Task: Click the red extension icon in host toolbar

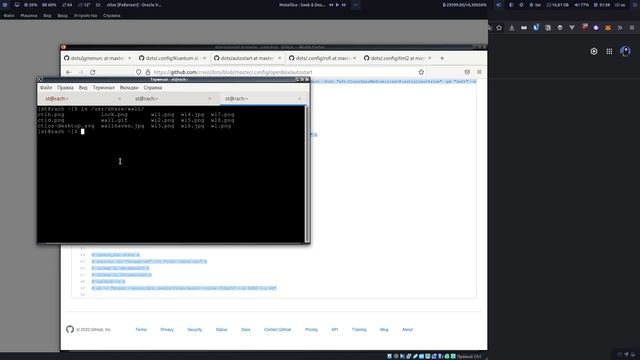Action: pos(584,28)
